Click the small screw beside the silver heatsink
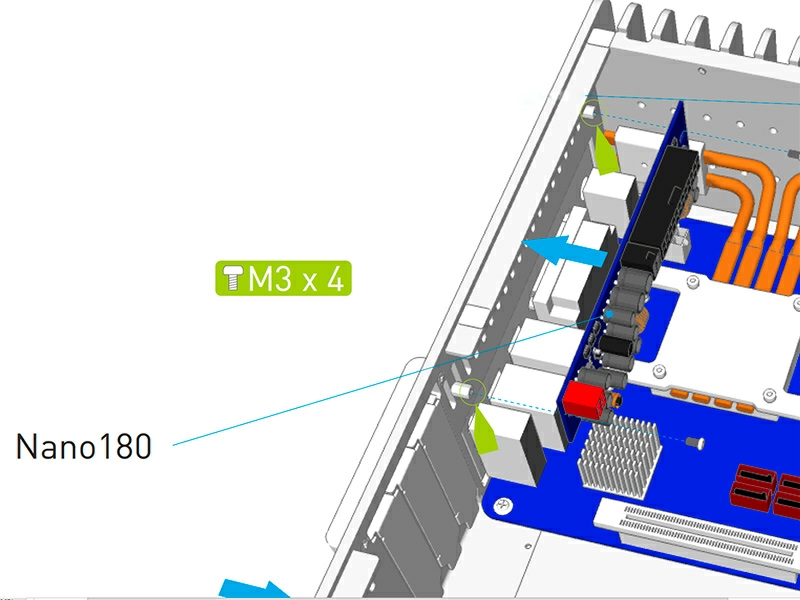 click(697, 442)
